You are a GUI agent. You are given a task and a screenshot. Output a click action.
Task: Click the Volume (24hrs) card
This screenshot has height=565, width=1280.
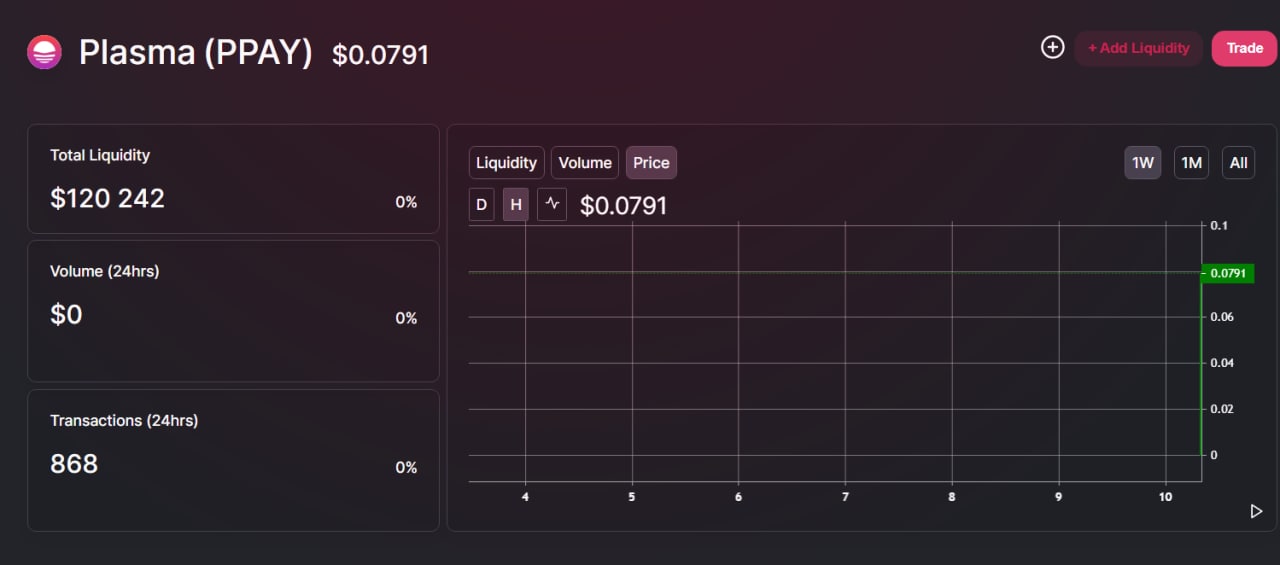coord(233,310)
